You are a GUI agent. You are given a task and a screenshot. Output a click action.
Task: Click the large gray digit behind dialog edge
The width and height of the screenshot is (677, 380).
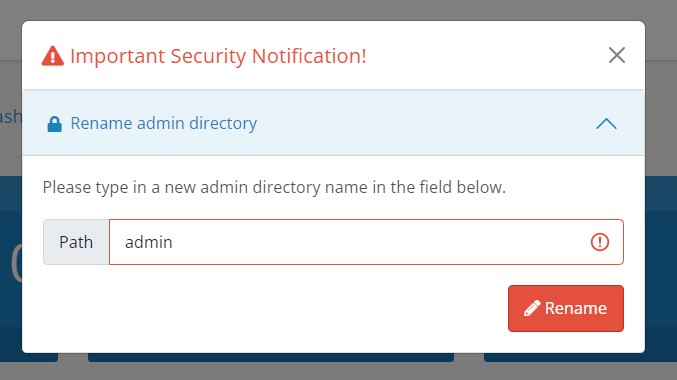[x=16, y=263]
